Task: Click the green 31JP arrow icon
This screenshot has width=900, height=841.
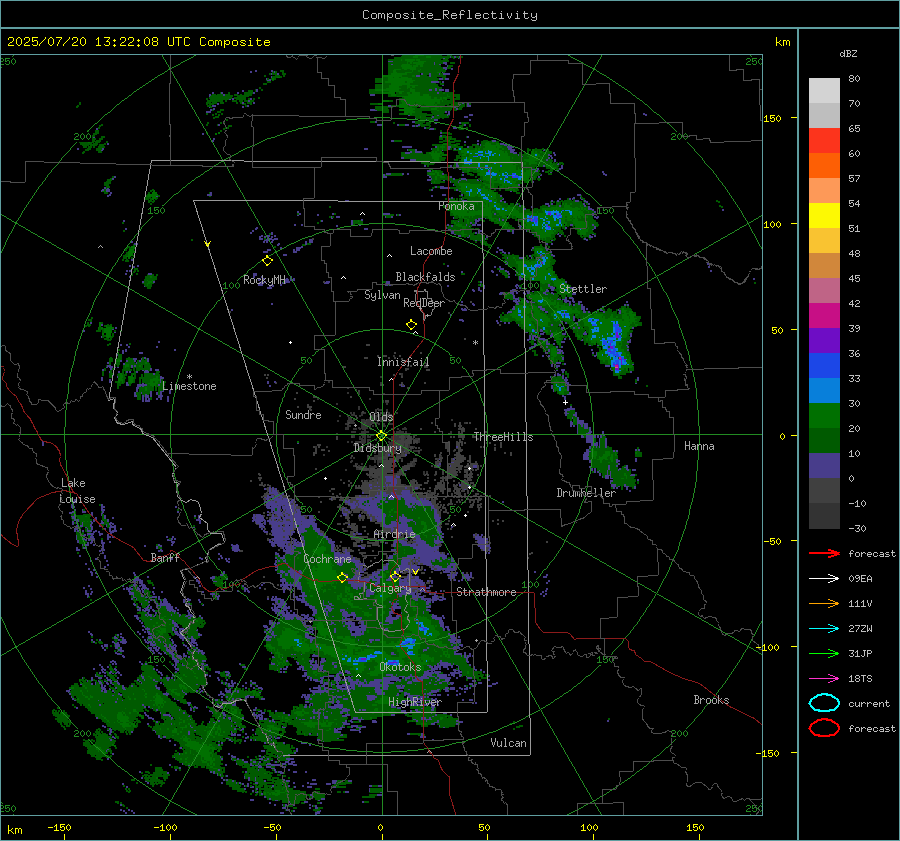Action: 824,653
